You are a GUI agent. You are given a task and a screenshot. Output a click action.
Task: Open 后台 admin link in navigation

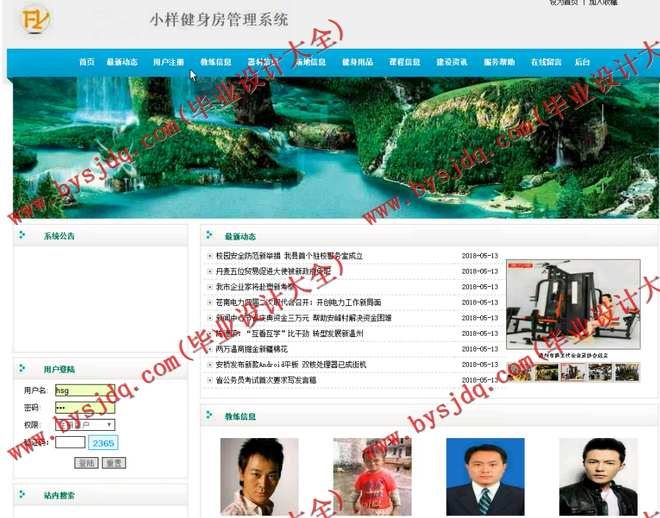(582, 62)
